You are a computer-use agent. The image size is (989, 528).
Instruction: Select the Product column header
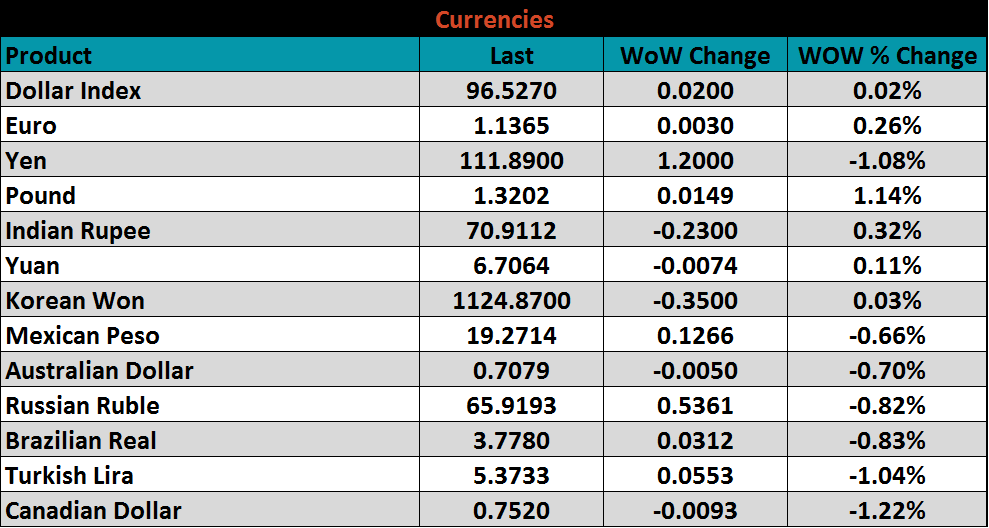coord(49,56)
